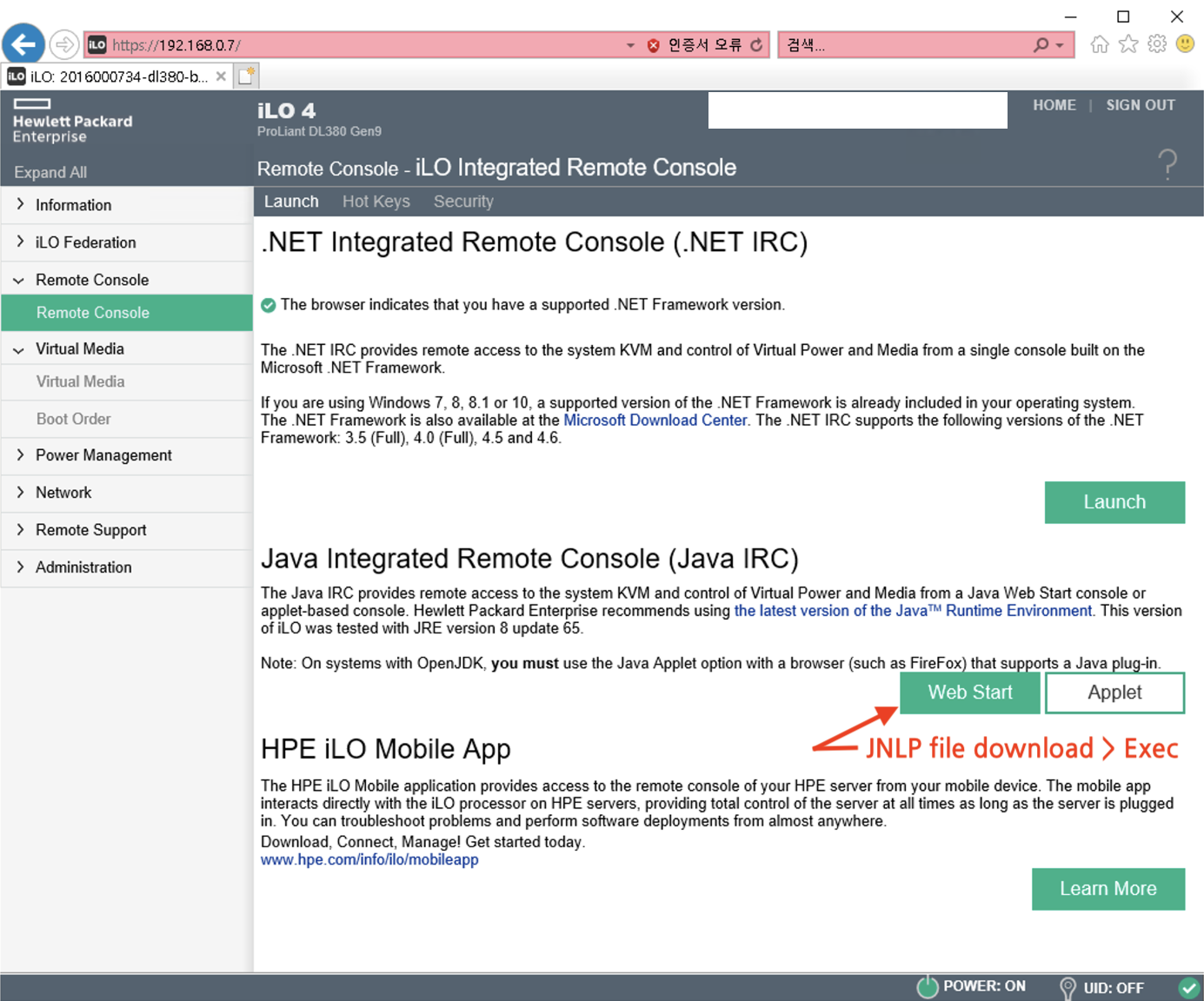This screenshot has height=1001, width=1204.
Task: Click the Remote Support menu label
Action: coord(91,530)
